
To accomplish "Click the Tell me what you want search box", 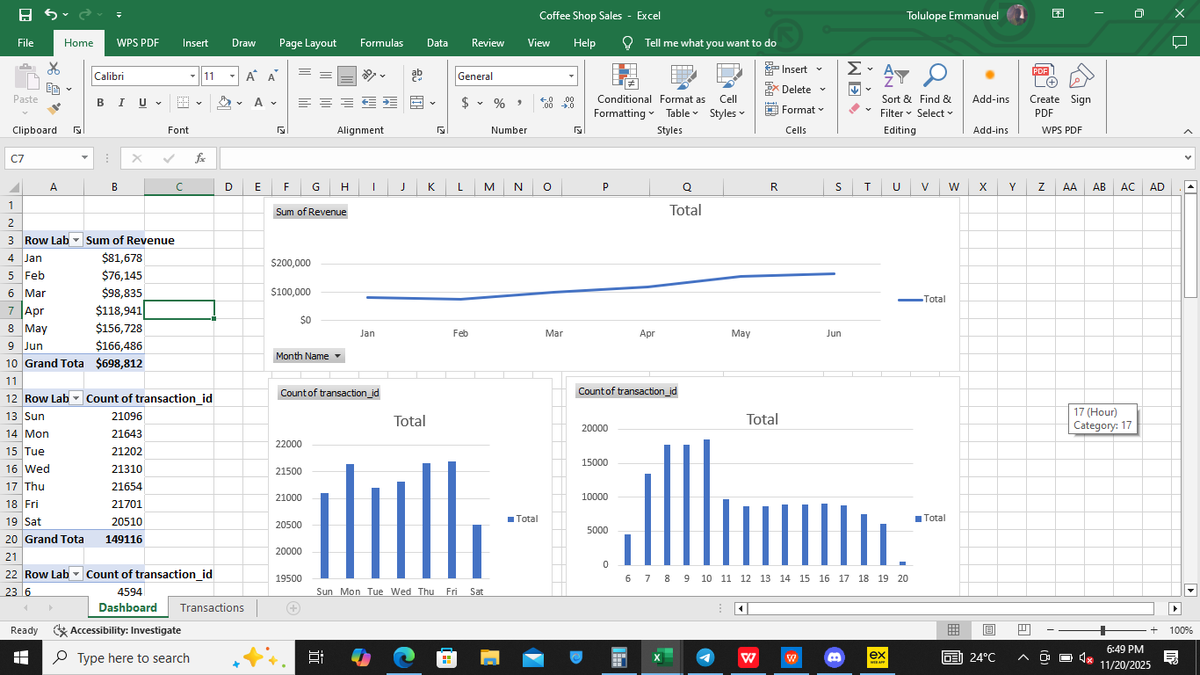I will 710,43.
